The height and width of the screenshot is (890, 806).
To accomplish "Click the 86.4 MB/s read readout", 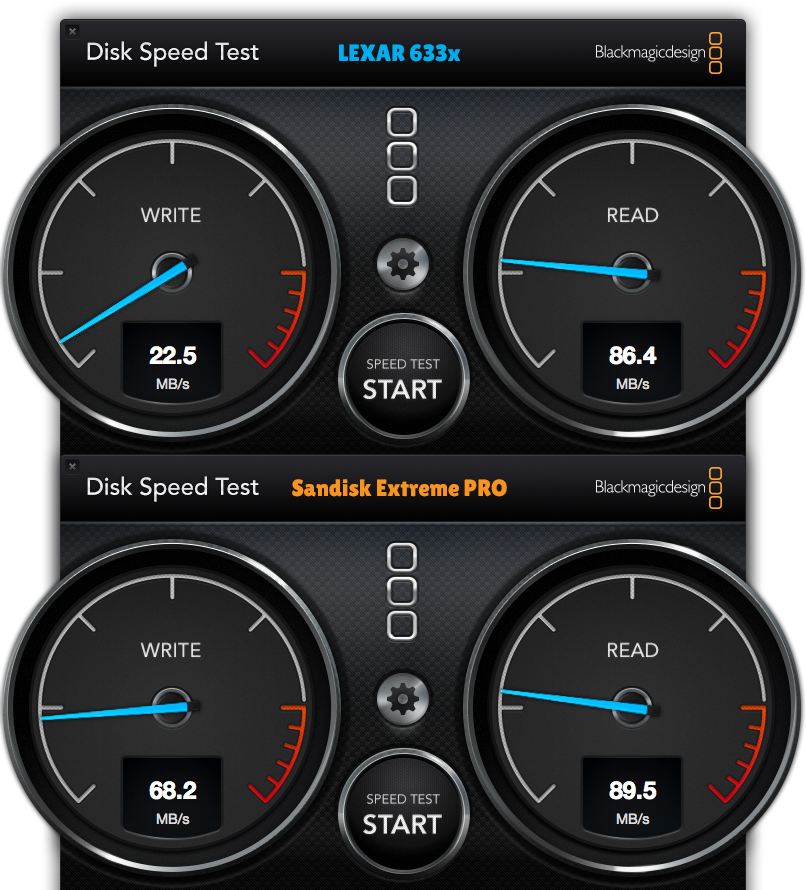I will [x=632, y=367].
